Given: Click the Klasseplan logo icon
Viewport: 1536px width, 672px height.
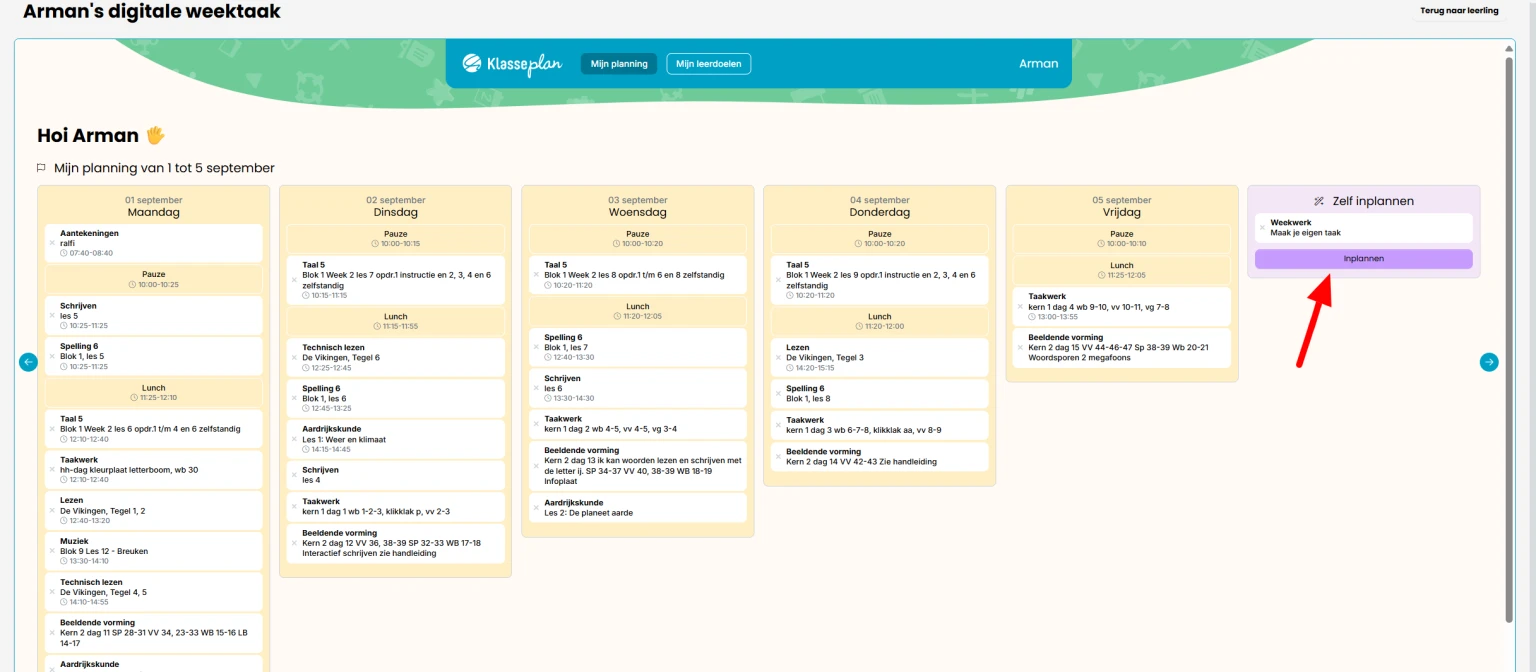Looking at the screenshot, I should point(472,64).
